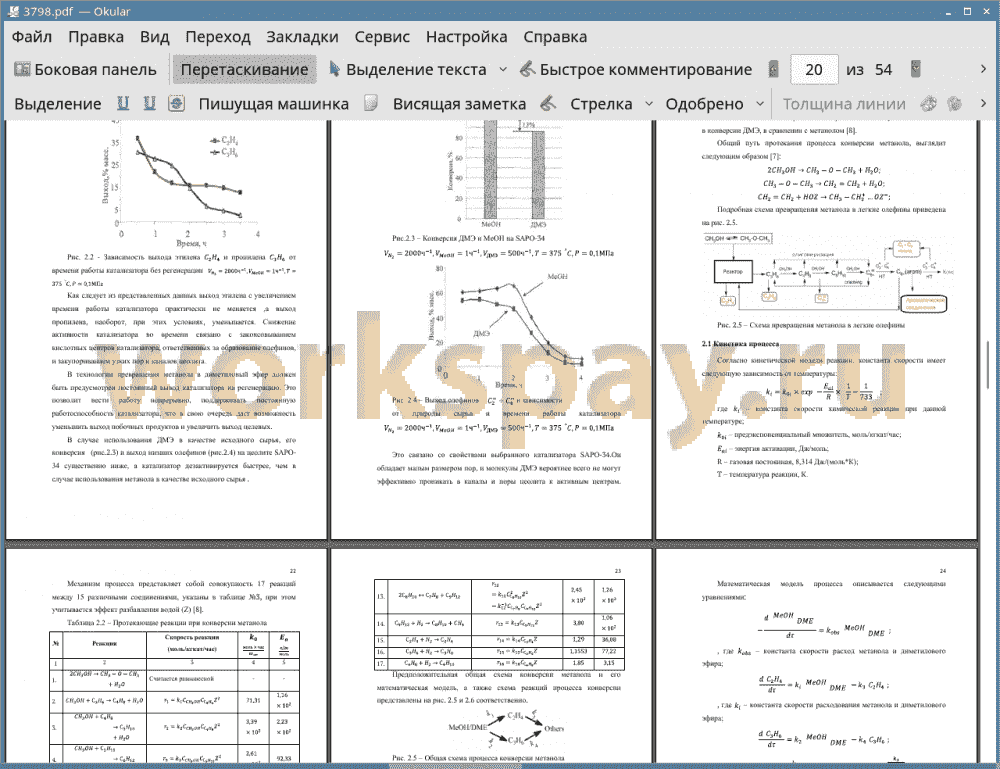Expand the Одобрено stamp dropdown arrow
This screenshot has height=769, width=1000.
tap(760, 104)
